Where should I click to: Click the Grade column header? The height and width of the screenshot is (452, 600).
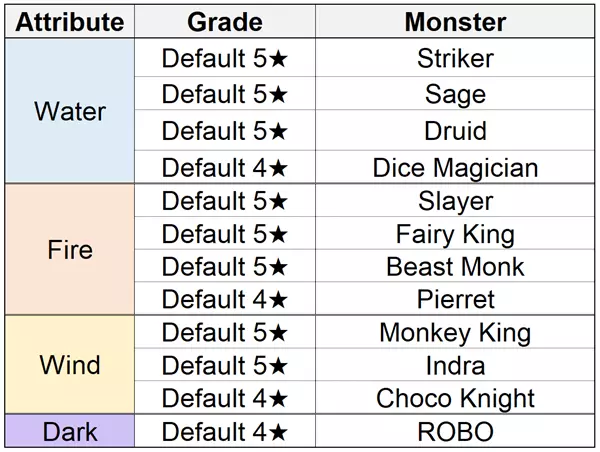click(225, 22)
